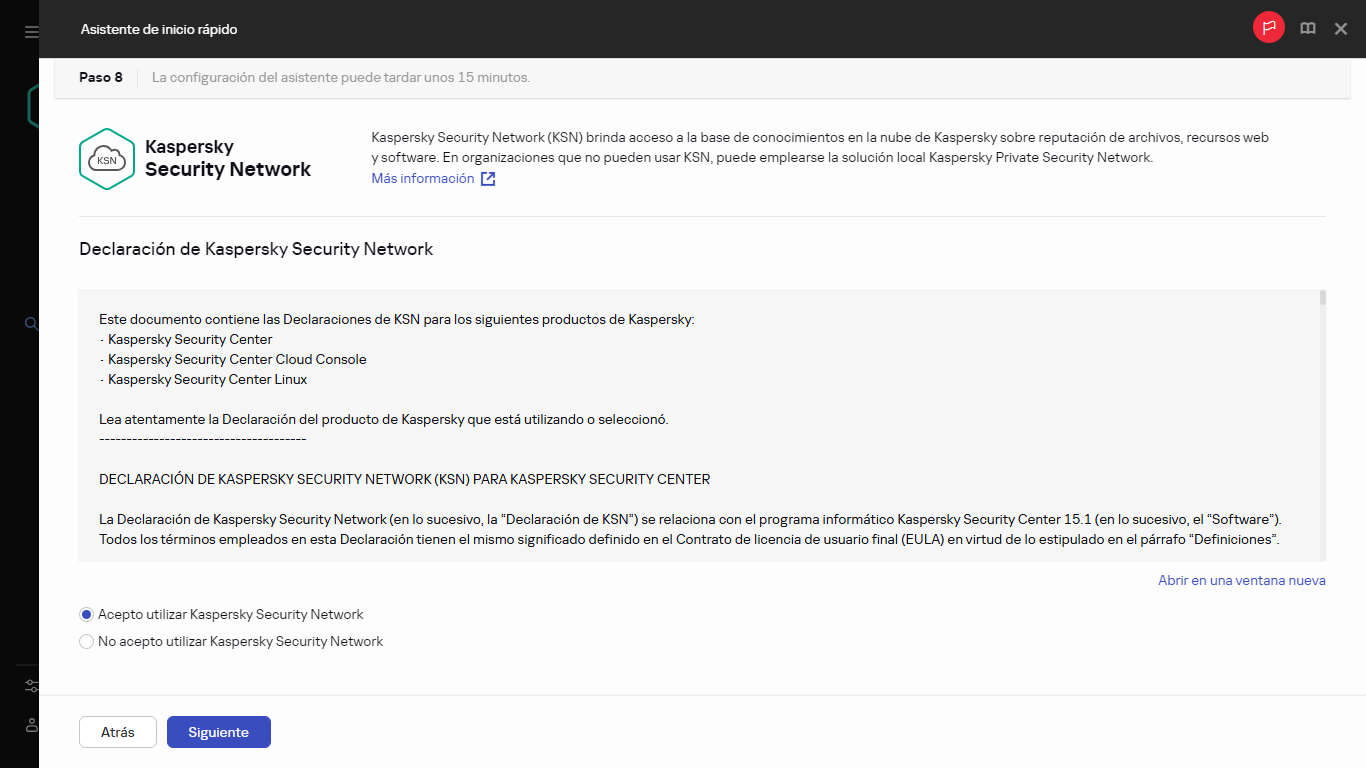Close the Asistente de inicio rápido wizard
Image resolution: width=1366 pixels, height=768 pixels.
(1340, 28)
